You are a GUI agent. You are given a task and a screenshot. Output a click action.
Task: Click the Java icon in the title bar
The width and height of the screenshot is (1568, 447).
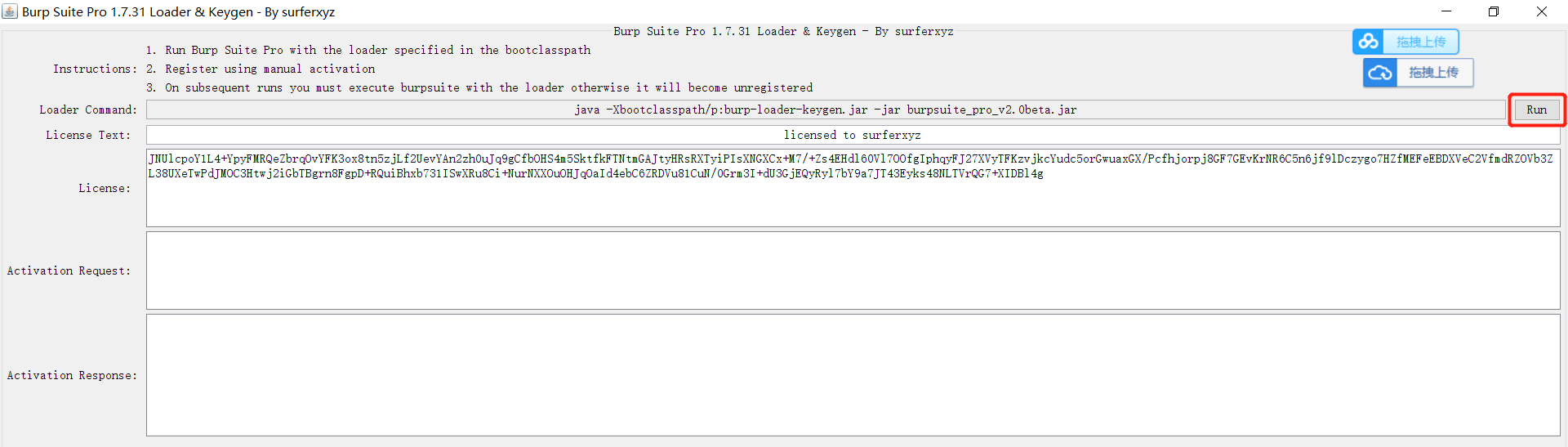pyautogui.click(x=10, y=11)
